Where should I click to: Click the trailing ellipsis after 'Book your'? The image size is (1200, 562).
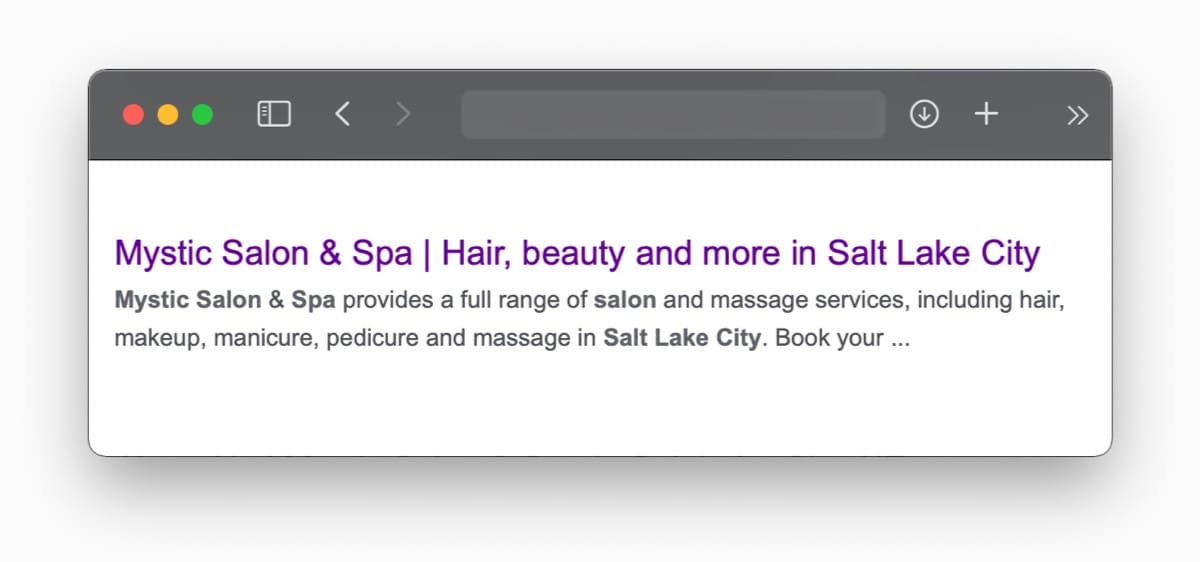click(x=900, y=338)
